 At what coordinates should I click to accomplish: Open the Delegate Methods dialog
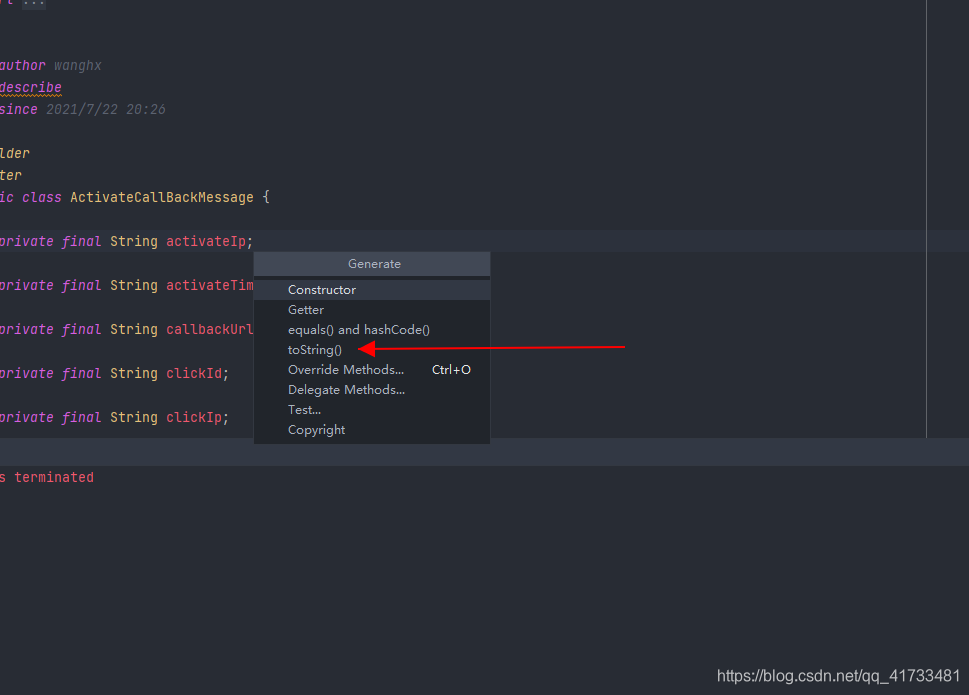coord(346,389)
